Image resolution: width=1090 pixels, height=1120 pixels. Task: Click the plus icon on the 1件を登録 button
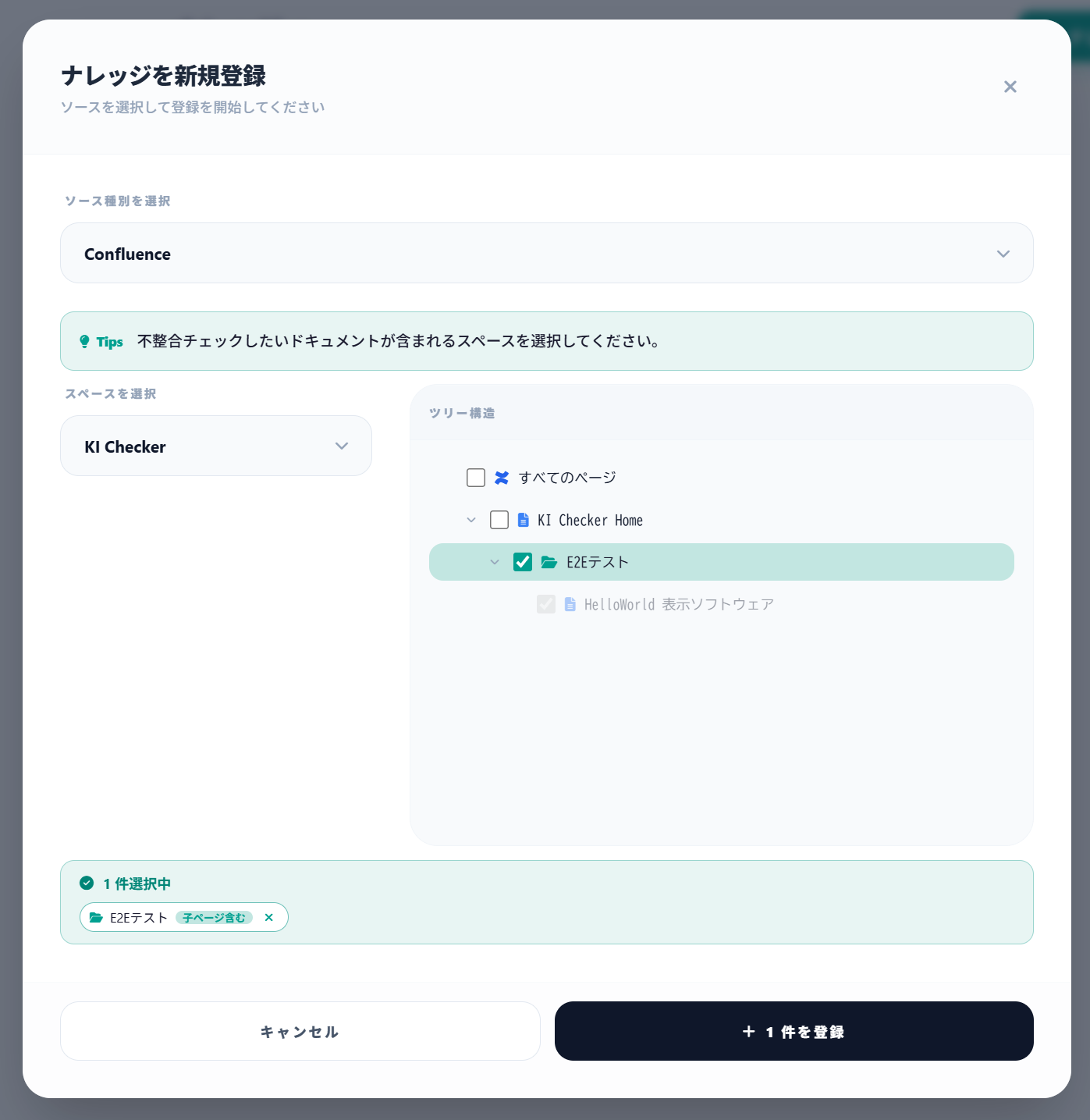pos(749,1031)
